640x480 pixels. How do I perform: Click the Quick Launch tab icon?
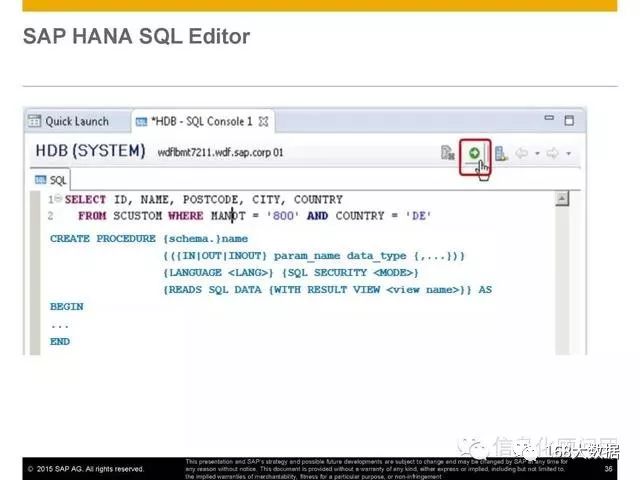click(x=34, y=121)
